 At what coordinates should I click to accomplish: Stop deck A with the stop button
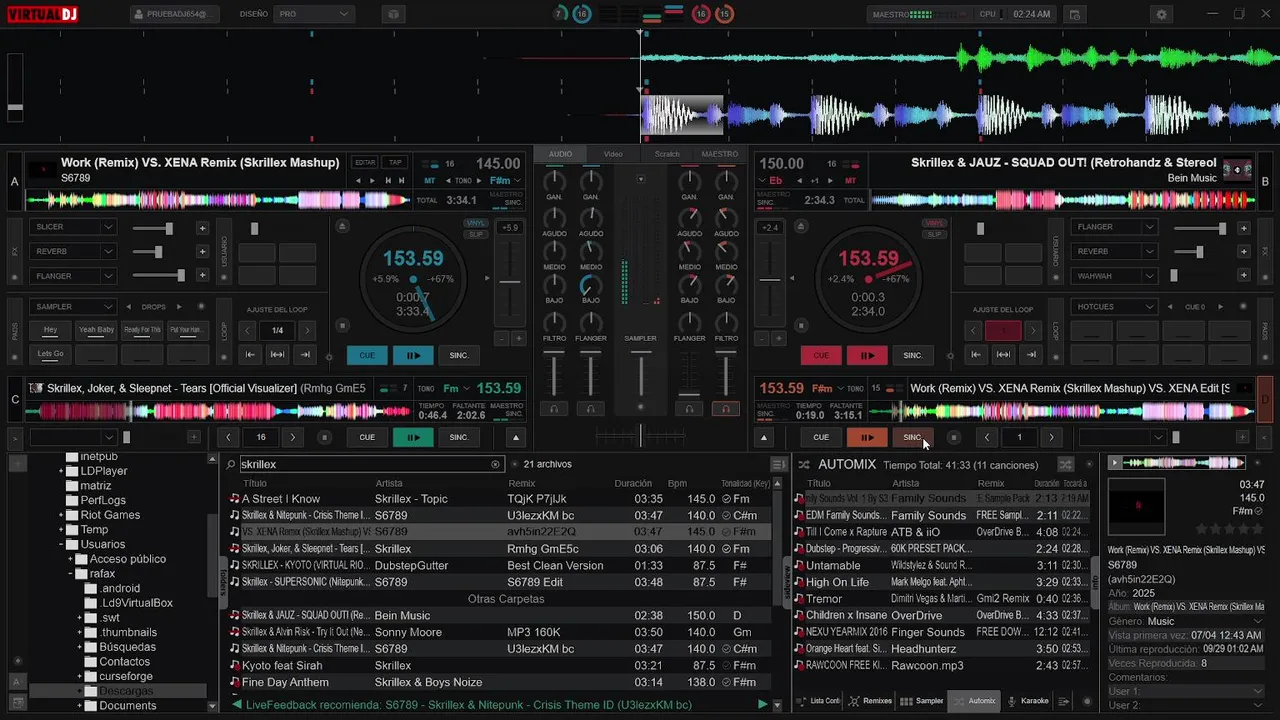point(342,325)
